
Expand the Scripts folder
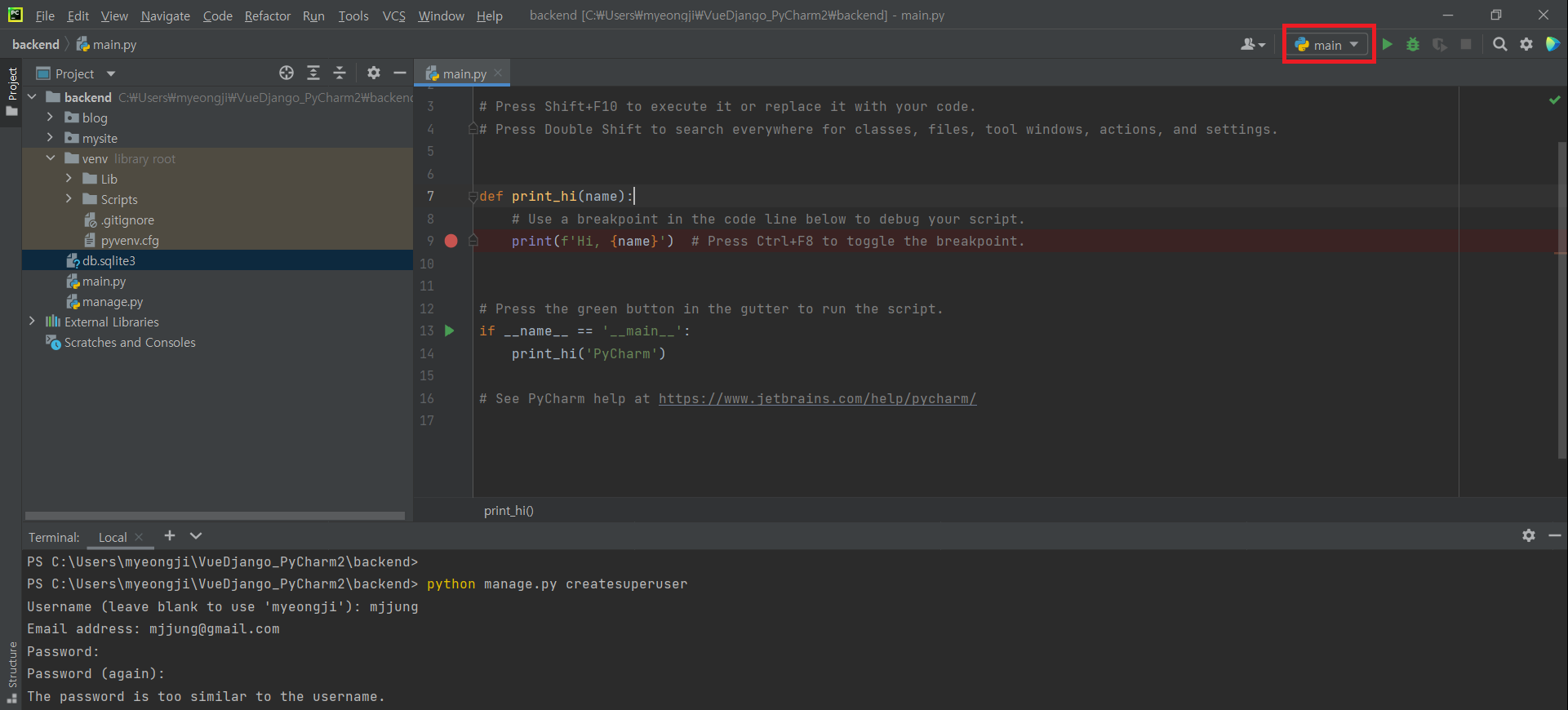click(x=69, y=199)
